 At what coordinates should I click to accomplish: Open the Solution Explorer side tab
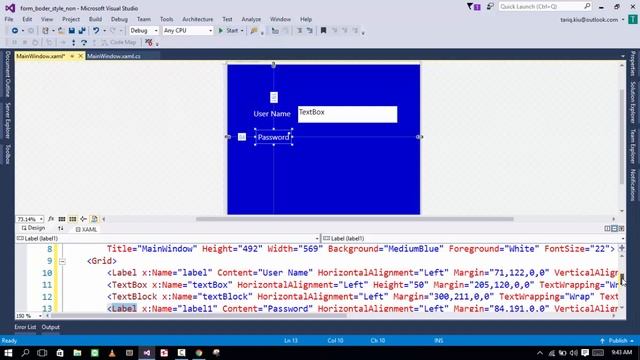[x=633, y=102]
